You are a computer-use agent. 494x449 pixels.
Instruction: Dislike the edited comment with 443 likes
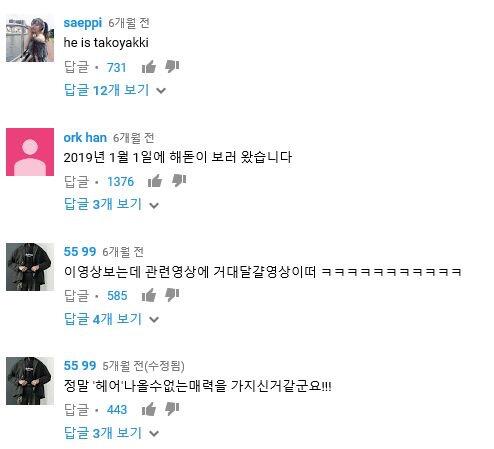point(172,409)
